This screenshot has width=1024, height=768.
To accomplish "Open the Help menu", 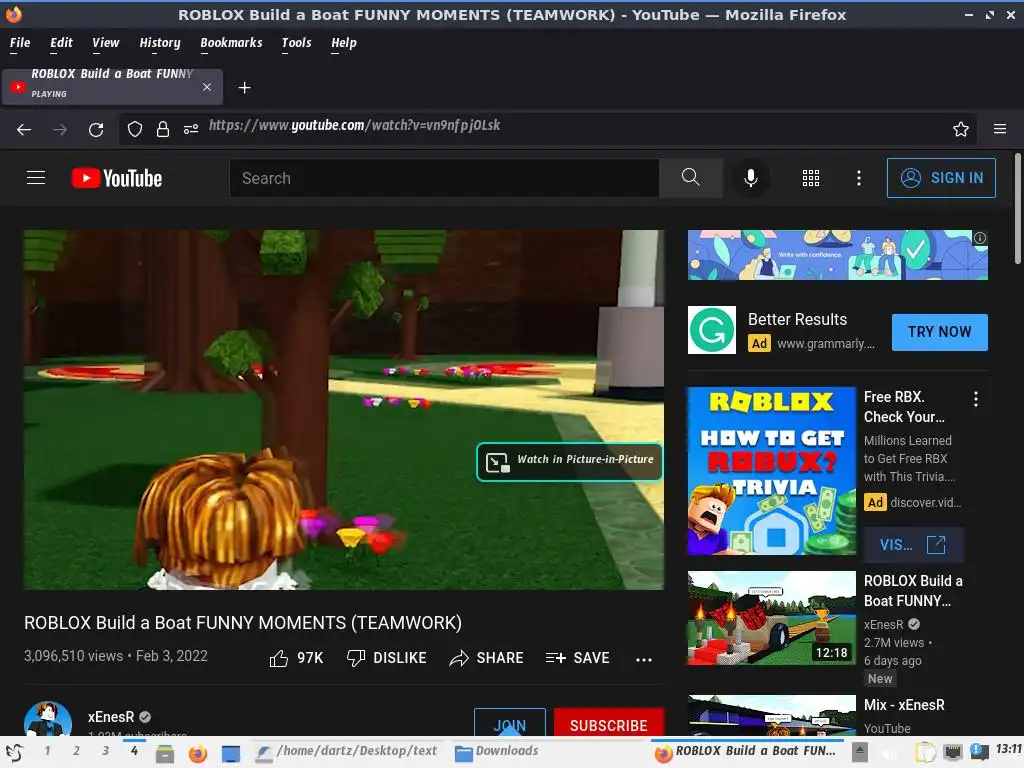I will click(344, 43).
